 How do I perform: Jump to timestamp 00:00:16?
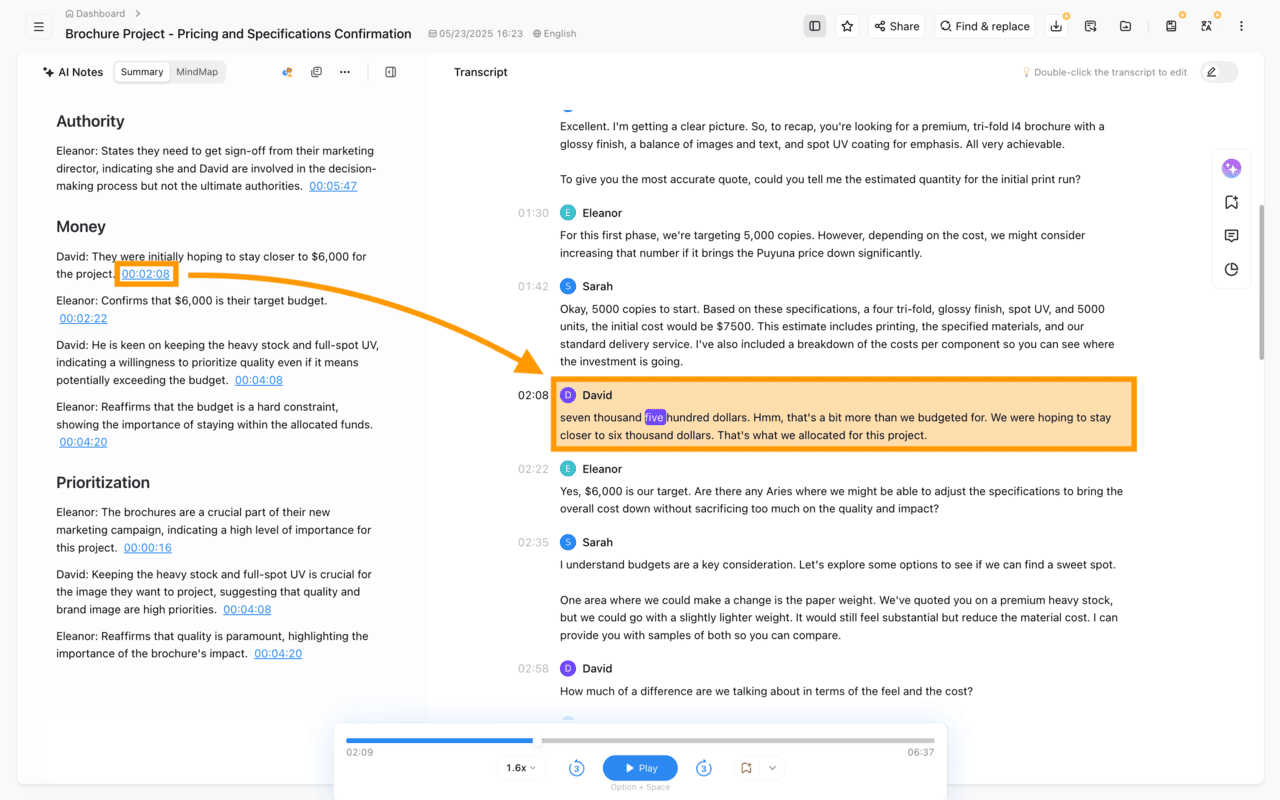[x=148, y=548]
